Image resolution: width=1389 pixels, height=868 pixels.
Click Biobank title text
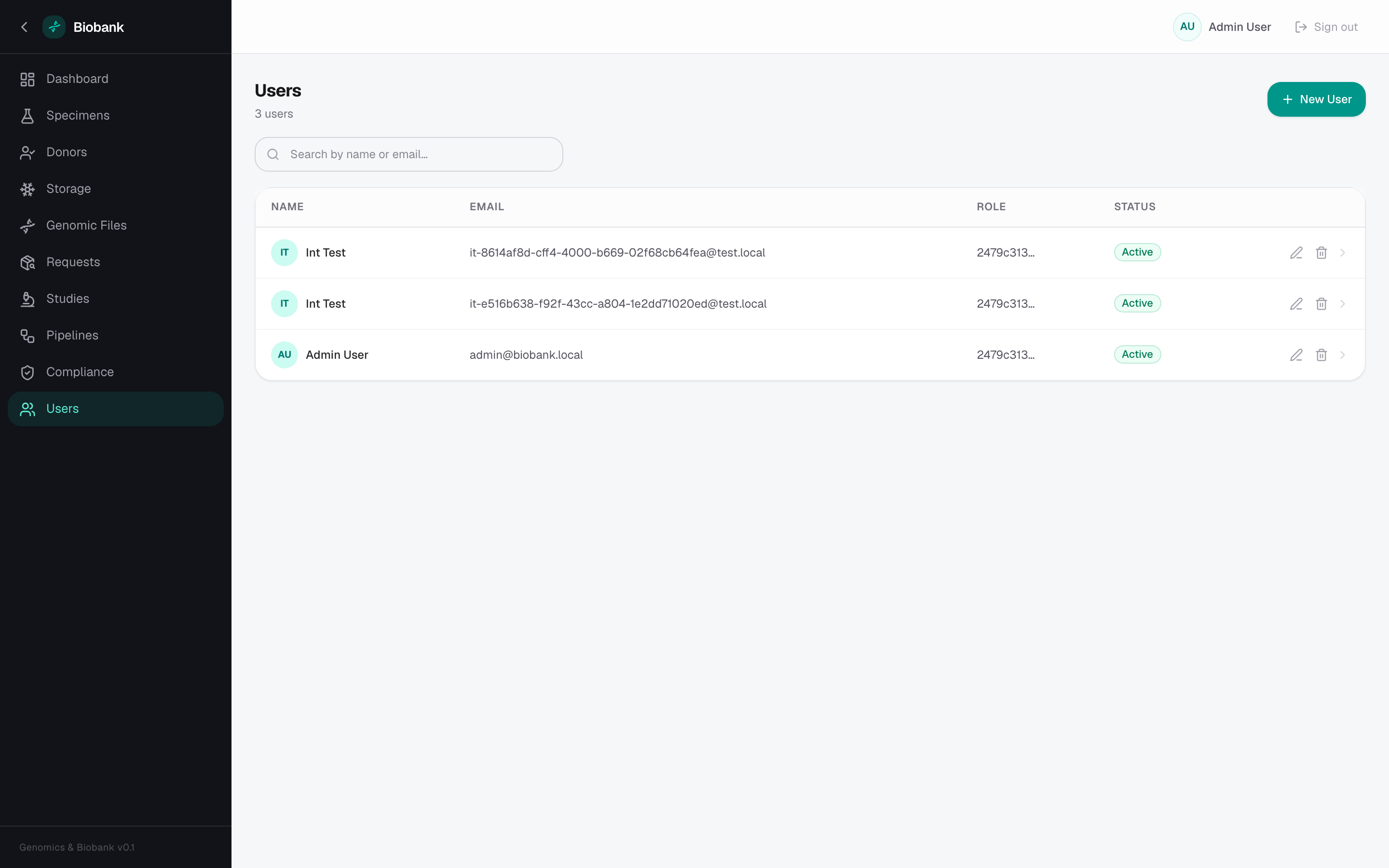[99, 27]
